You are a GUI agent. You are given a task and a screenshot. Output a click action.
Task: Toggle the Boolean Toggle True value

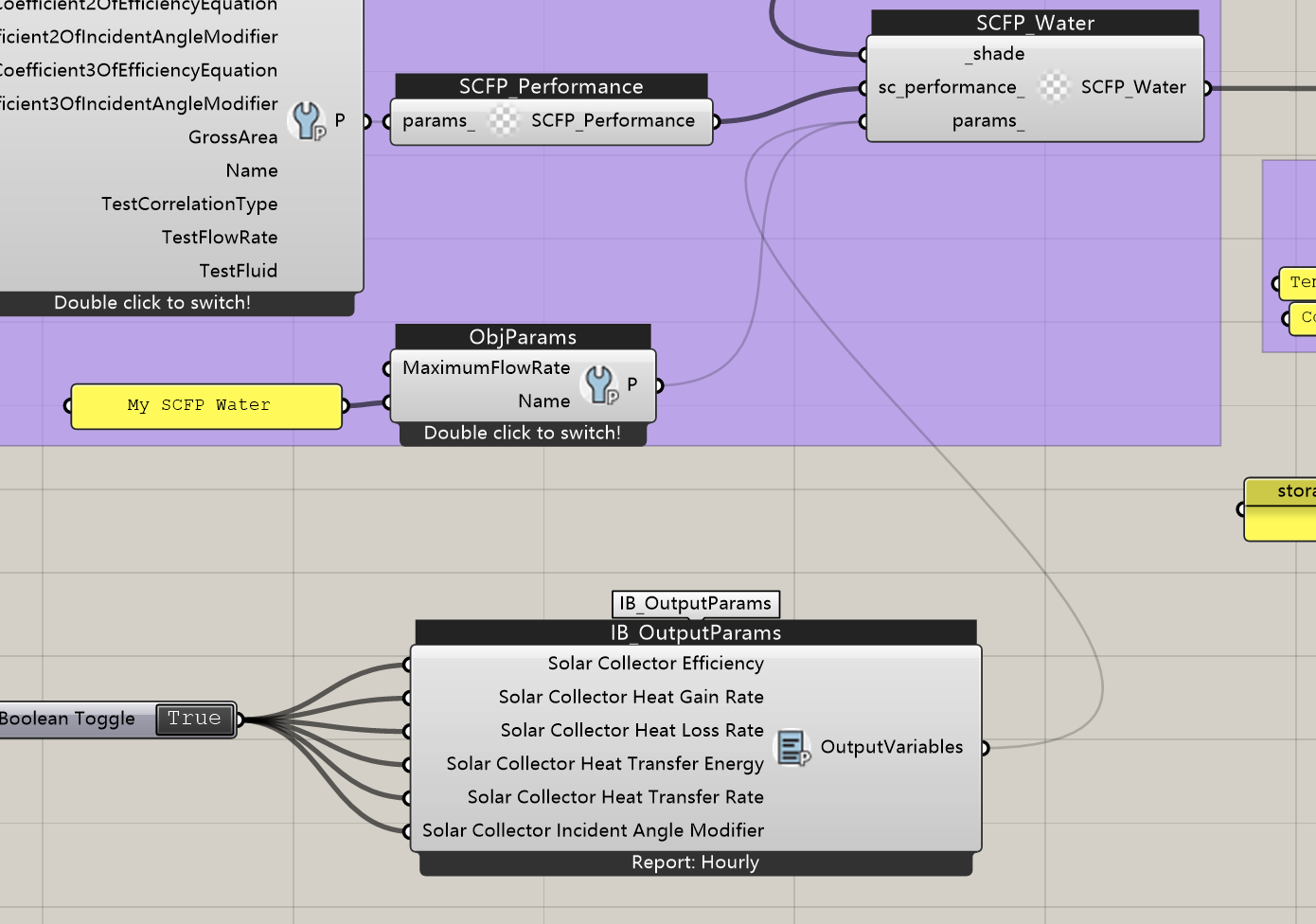(x=194, y=719)
